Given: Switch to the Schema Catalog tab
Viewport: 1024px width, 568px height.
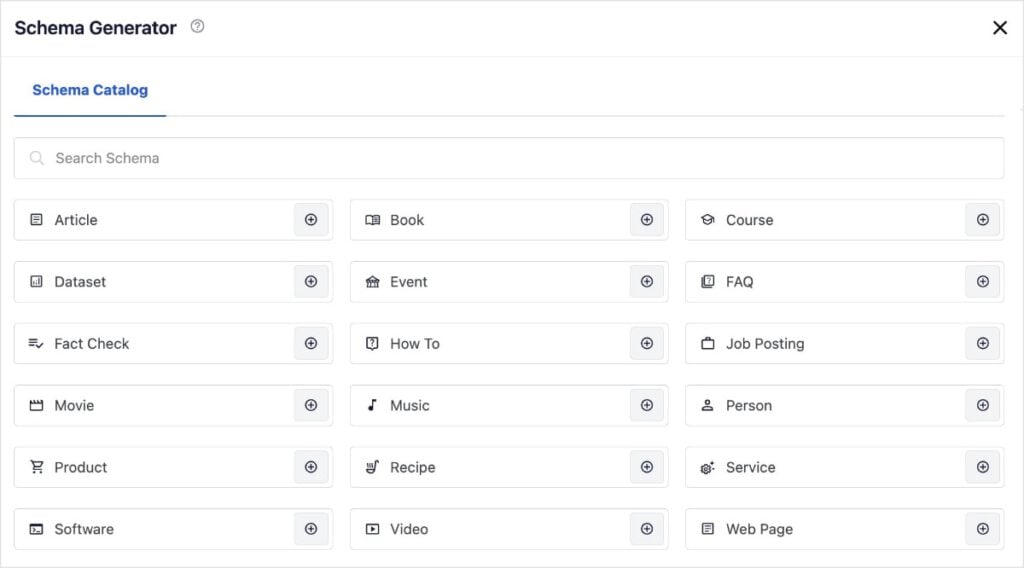Looking at the screenshot, I should [x=90, y=90].
